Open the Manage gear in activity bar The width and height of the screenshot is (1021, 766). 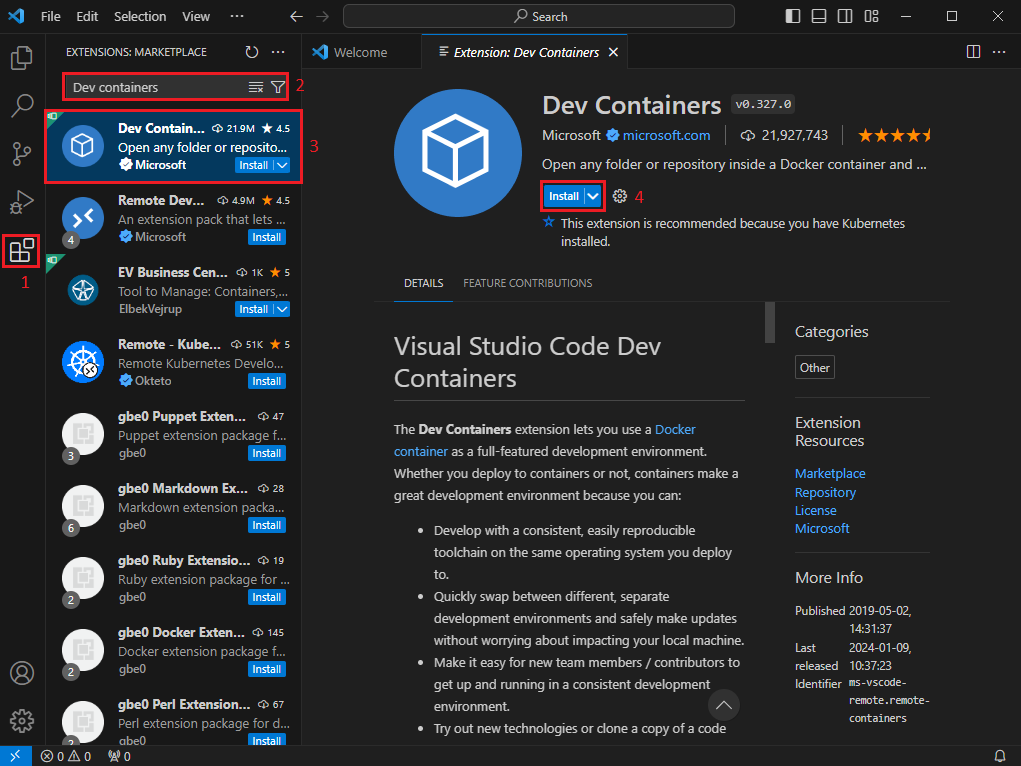click(21, 721)
